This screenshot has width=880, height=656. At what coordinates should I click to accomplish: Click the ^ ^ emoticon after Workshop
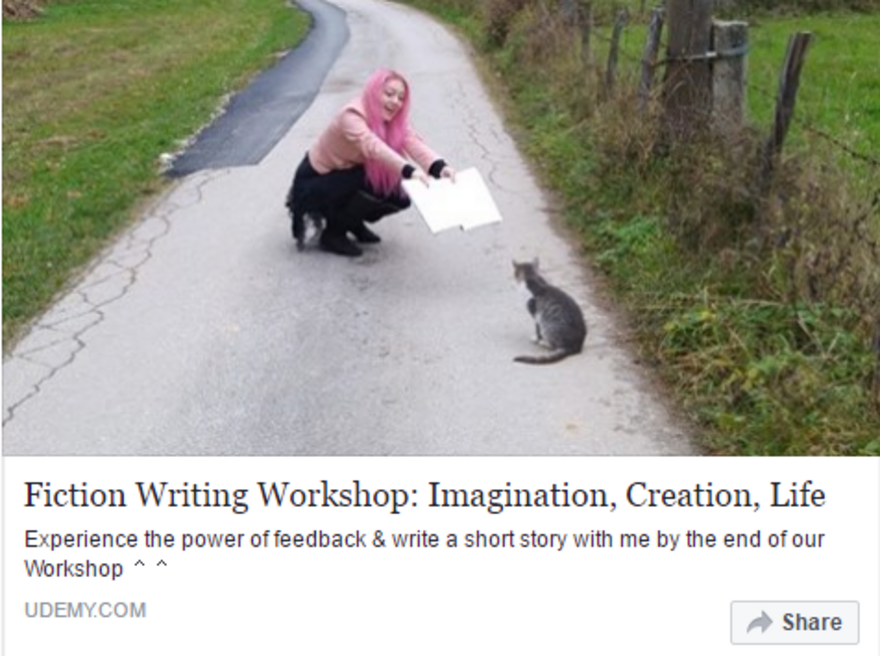[150, 567]
